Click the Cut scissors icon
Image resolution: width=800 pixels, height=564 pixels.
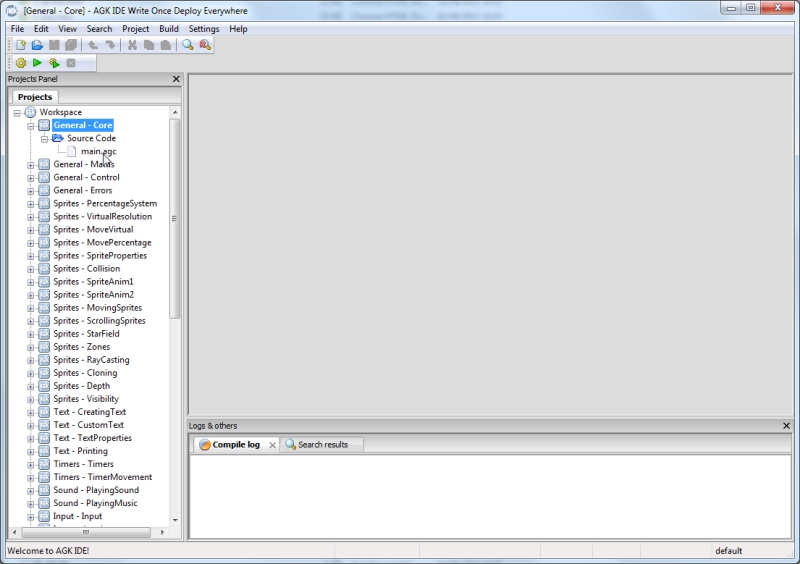click(132, 45)
